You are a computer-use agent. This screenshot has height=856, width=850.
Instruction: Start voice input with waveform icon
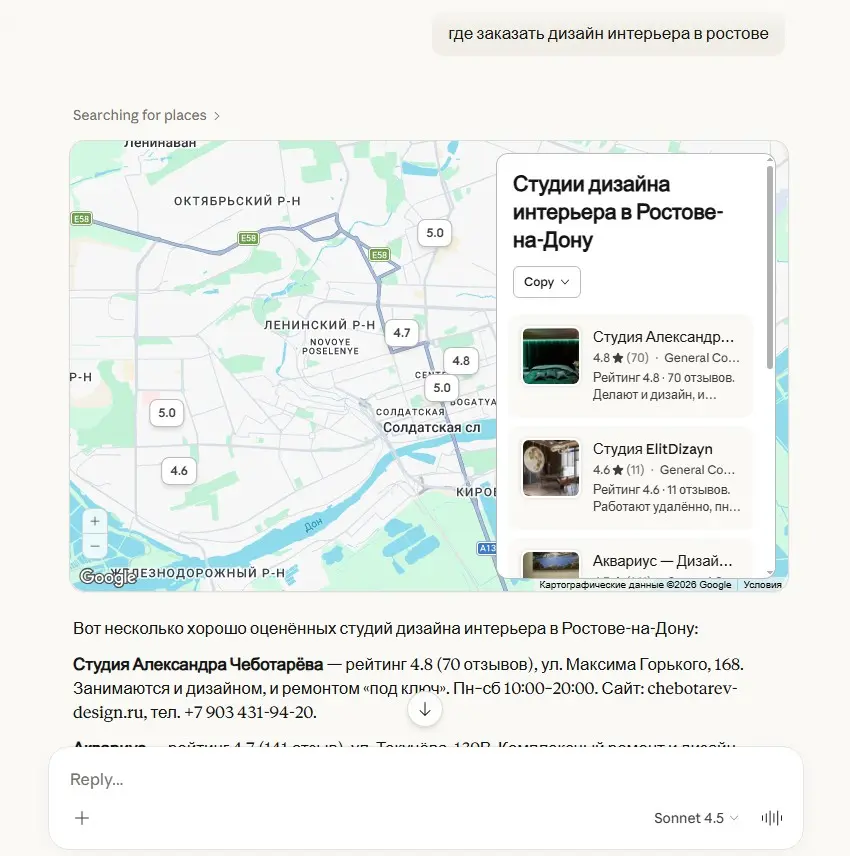click(772, 818)
